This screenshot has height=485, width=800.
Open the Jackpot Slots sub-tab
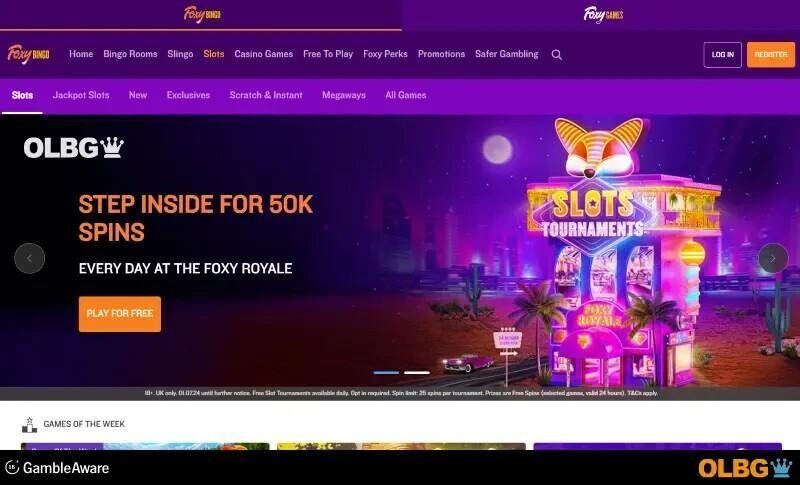coord(81,95)
